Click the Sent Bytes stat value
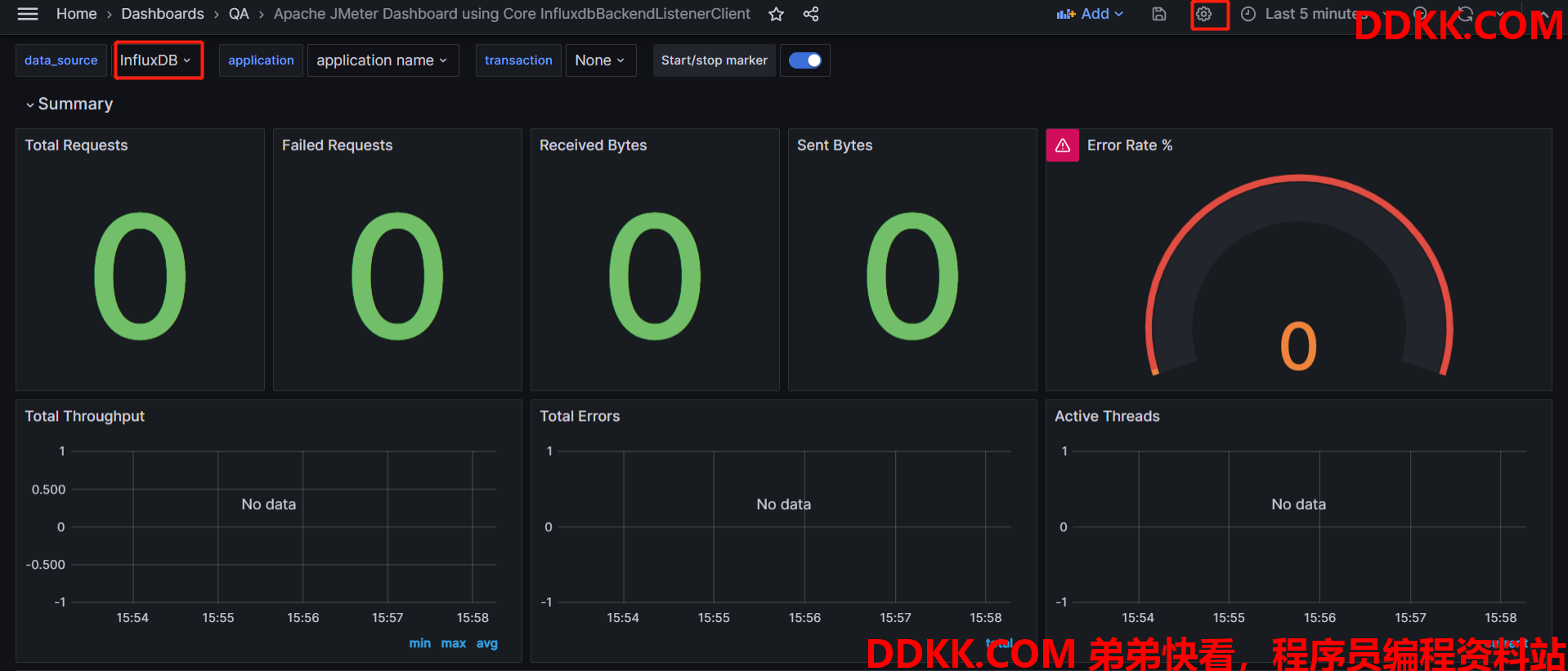Screen dimensions: 1568x671 click(x=912, y=276)
